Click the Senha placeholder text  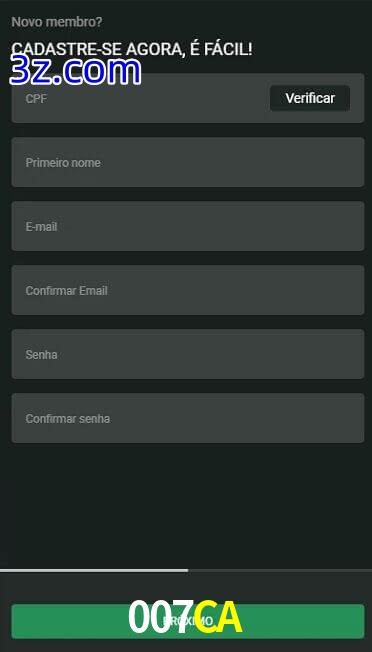pyautogui.click(x=42, y=355)
